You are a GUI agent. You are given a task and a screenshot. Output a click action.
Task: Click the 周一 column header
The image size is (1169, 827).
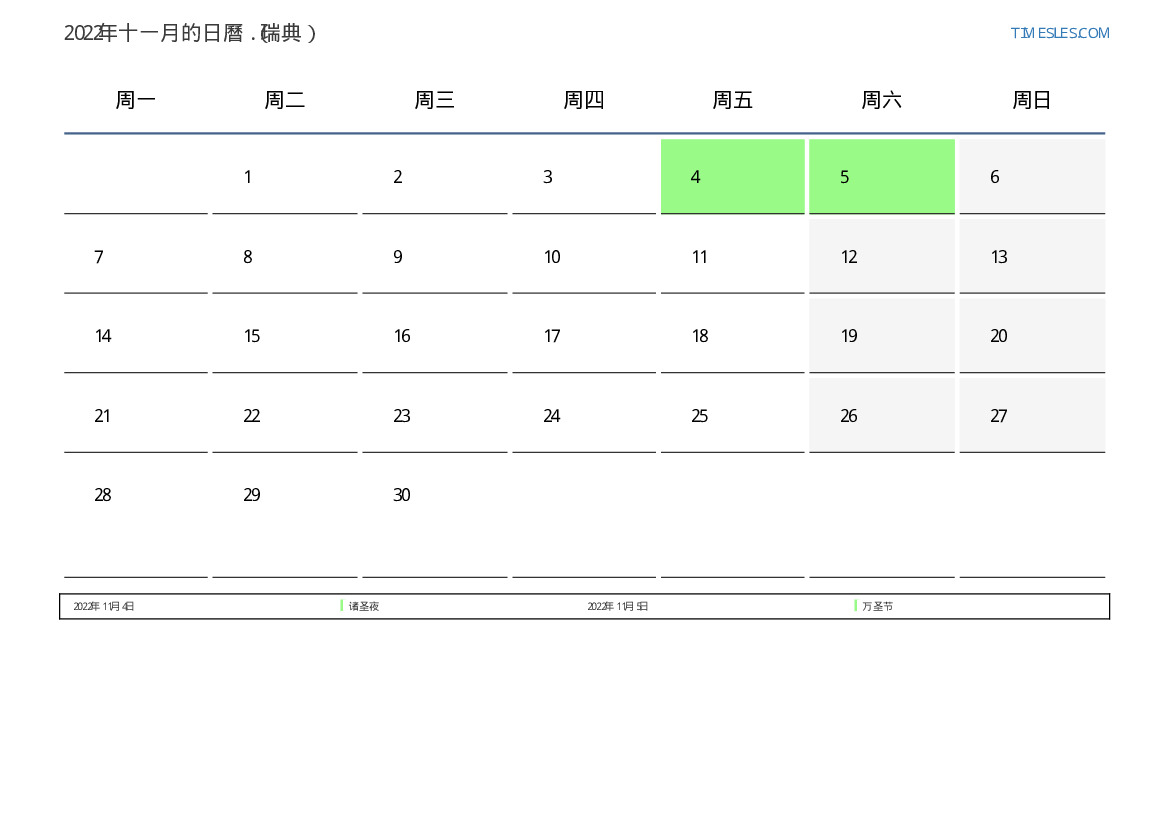pos(136,100)
